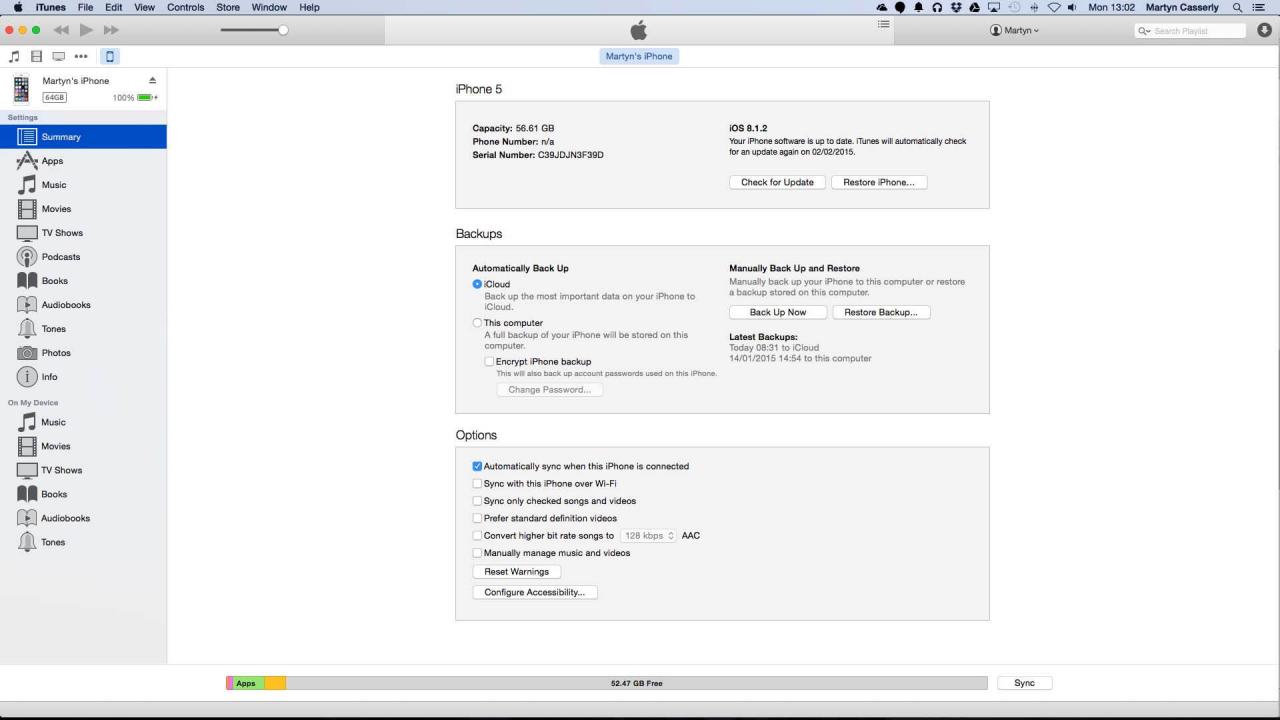Open the File menu
Image resolution: width=1280 pixels, height=720 pixels.
(85, 7)
